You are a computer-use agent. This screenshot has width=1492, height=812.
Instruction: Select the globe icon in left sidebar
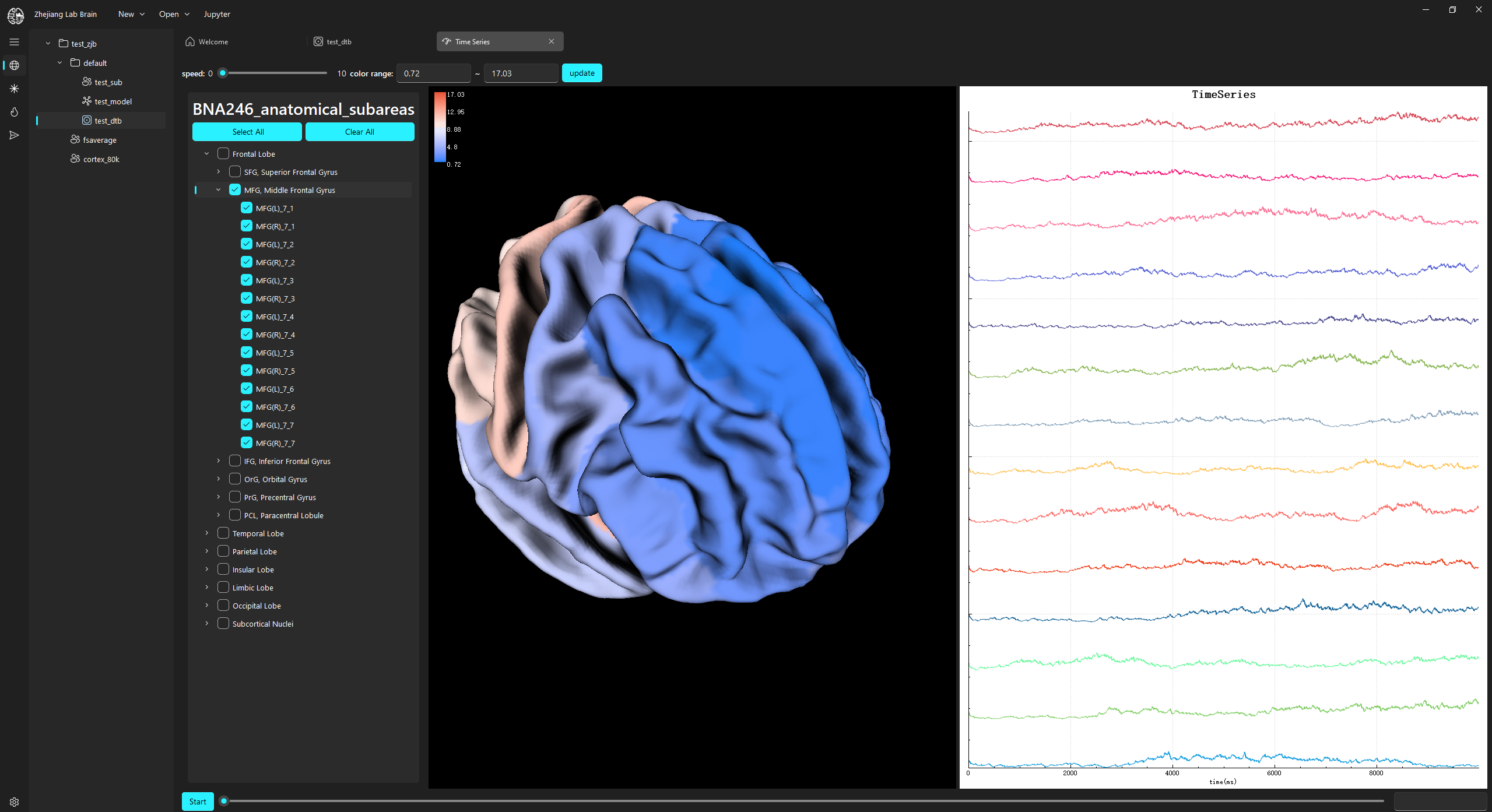(x=14, y=65)
